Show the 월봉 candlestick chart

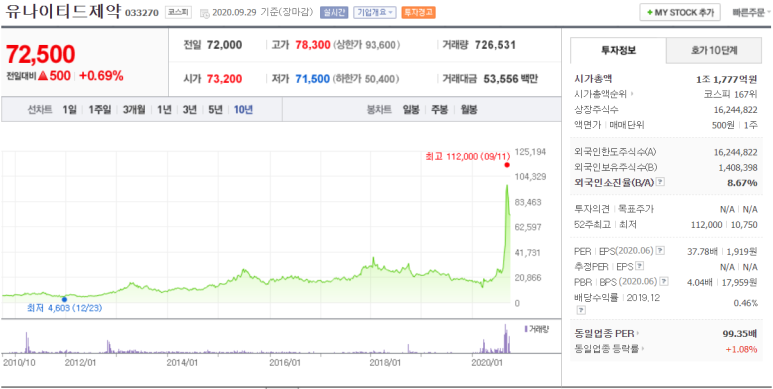coord(469,109)
